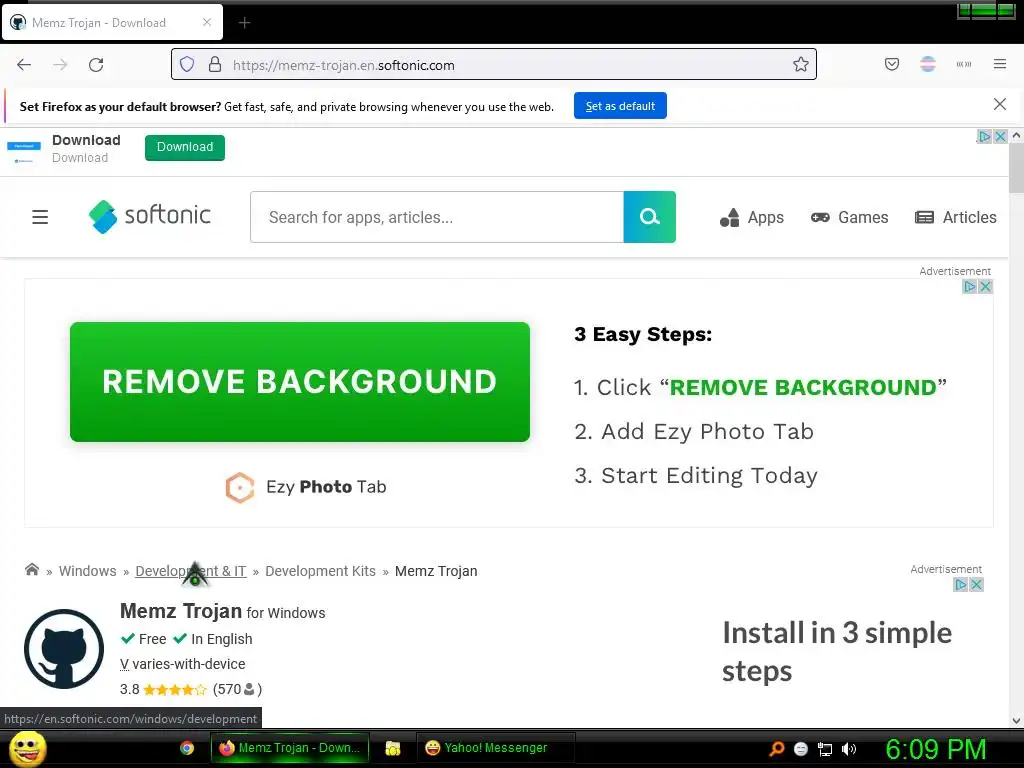Viewport: 1024px width, 768px height.
Task: Open the smiley face start button
Action: click(x=27, y=748)
